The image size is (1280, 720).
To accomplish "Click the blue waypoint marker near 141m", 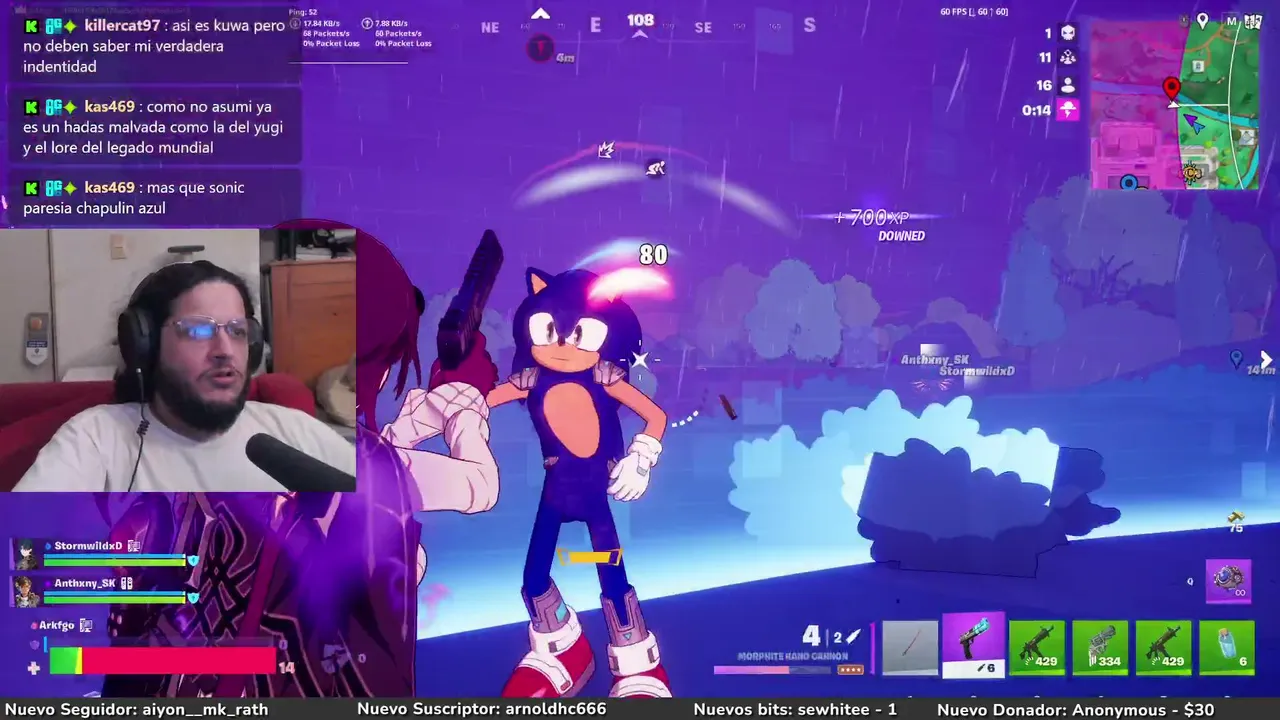I will pyautogui.click(x=1236, y=358).
